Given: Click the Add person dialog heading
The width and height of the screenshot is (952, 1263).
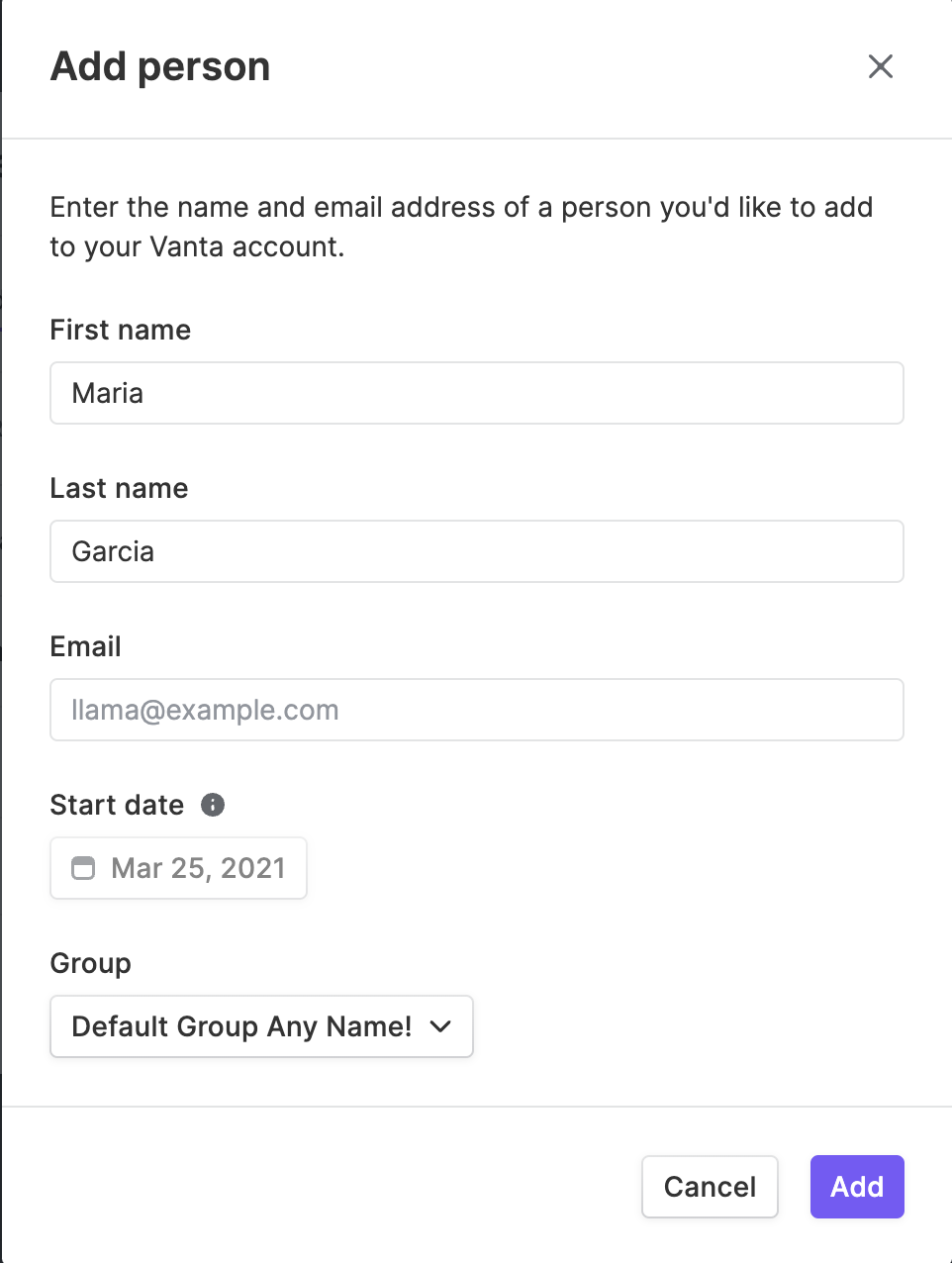Looking at the screenshot, I should pyautogui.click(x=160, y=66).
